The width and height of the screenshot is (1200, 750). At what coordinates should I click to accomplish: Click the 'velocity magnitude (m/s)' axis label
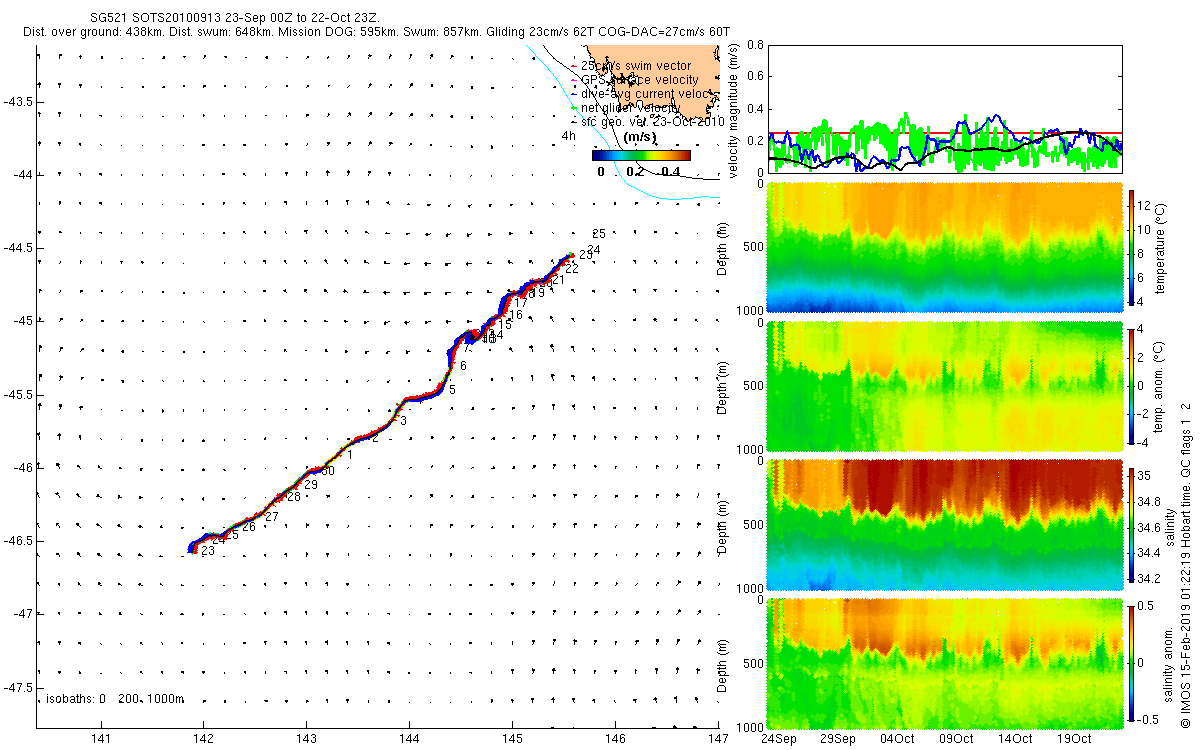tap(733, 110)
